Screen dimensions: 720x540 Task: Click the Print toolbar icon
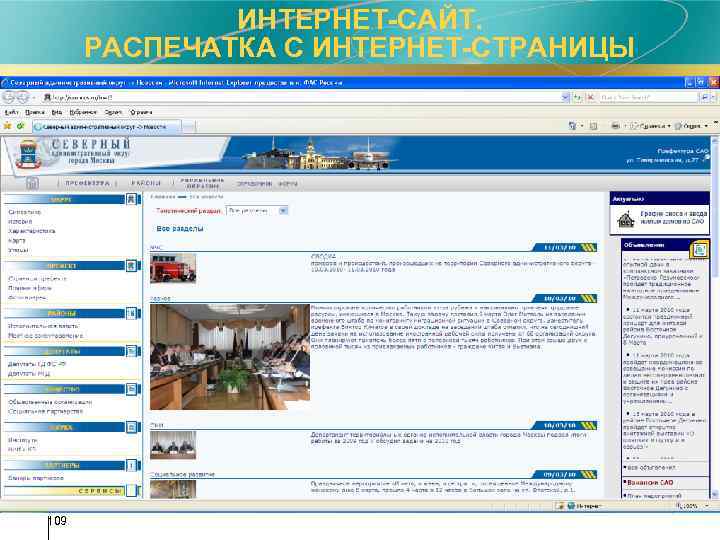[x=615, y=126]
